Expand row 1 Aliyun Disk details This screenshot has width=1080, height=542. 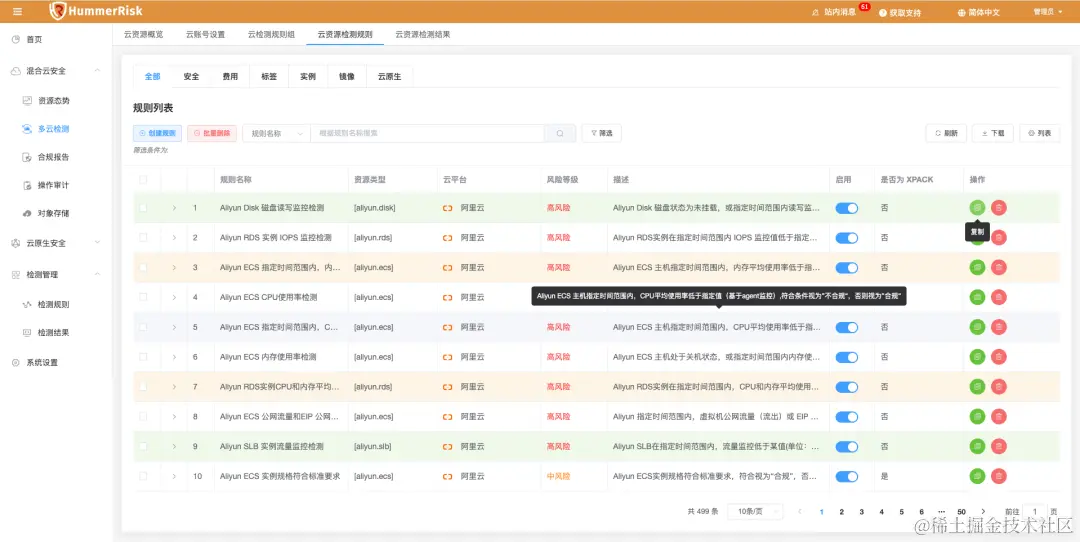pos(174,208)
